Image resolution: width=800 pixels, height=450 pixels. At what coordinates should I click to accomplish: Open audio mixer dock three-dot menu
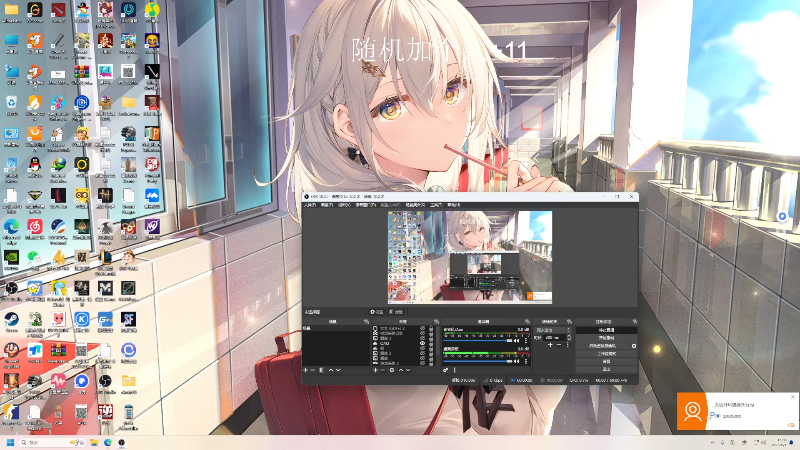(x=455, y=370)
